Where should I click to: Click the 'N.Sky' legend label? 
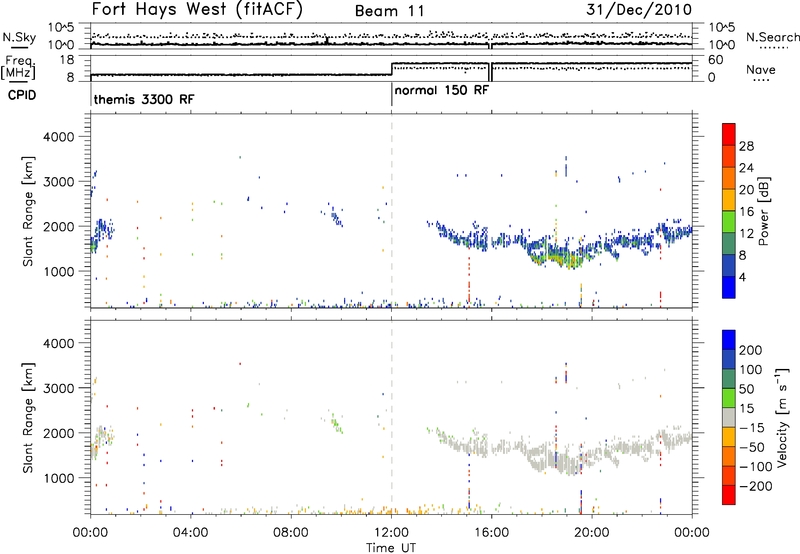point(19,37)
